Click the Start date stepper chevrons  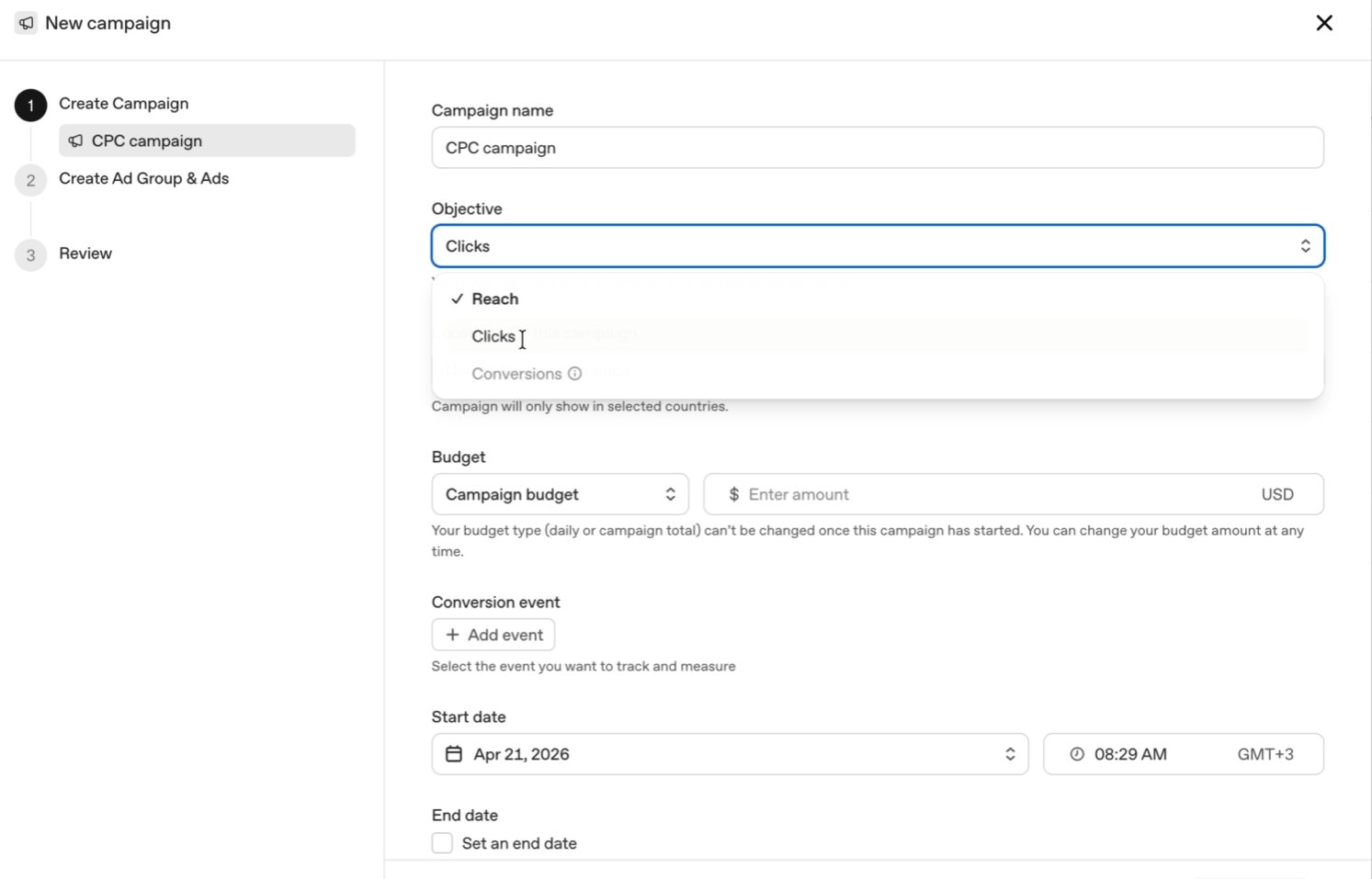tap(1010, 753)
